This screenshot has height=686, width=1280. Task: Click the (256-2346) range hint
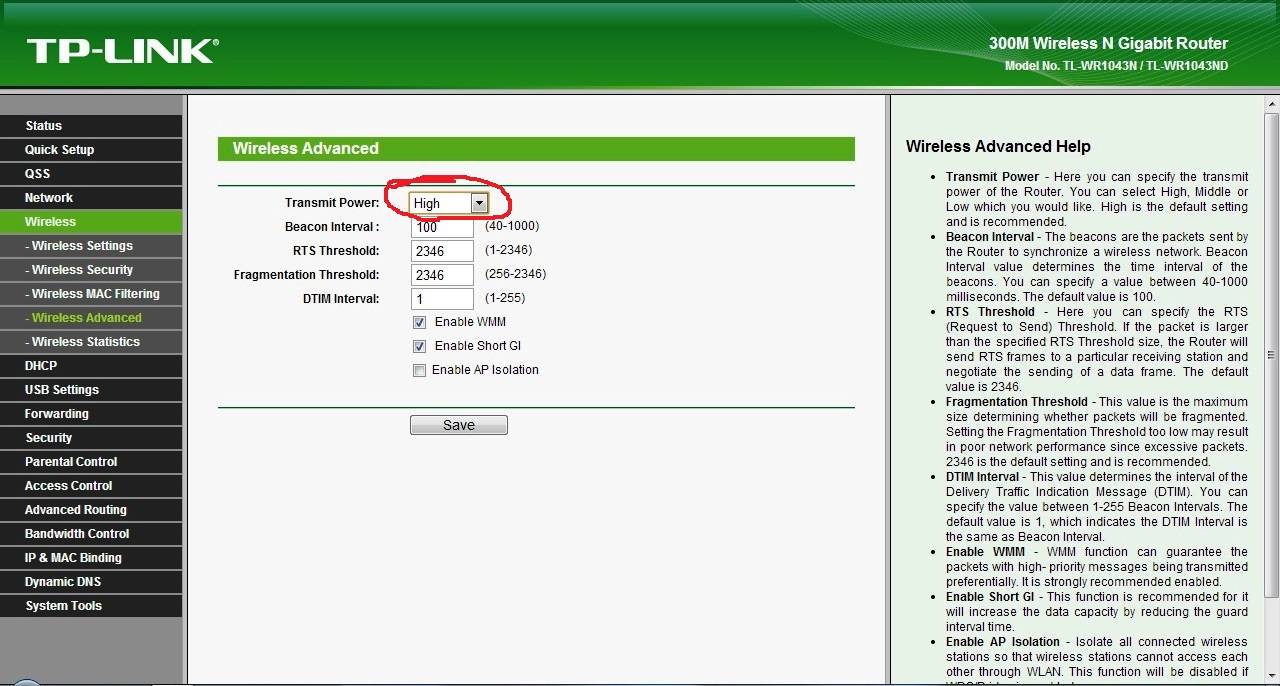(516, 274)
